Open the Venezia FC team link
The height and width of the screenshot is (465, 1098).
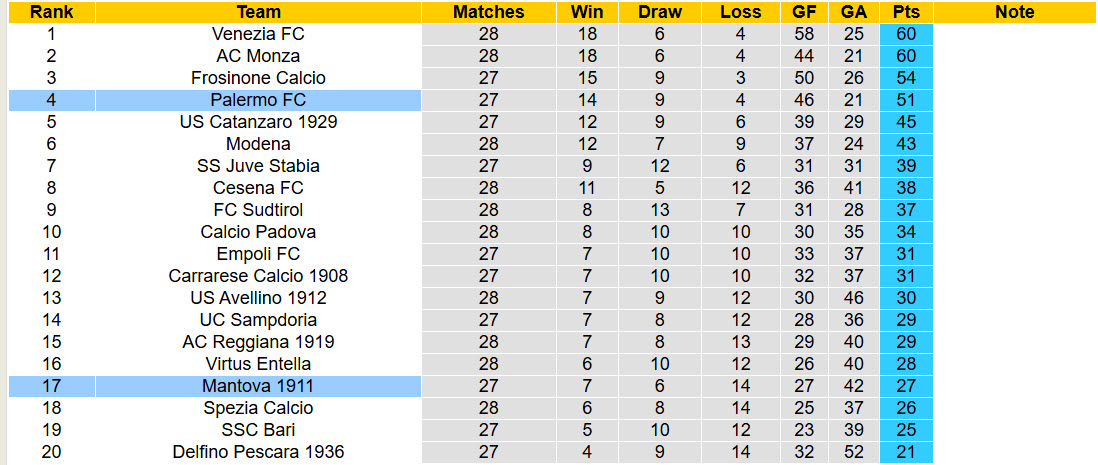coord(258,34)
